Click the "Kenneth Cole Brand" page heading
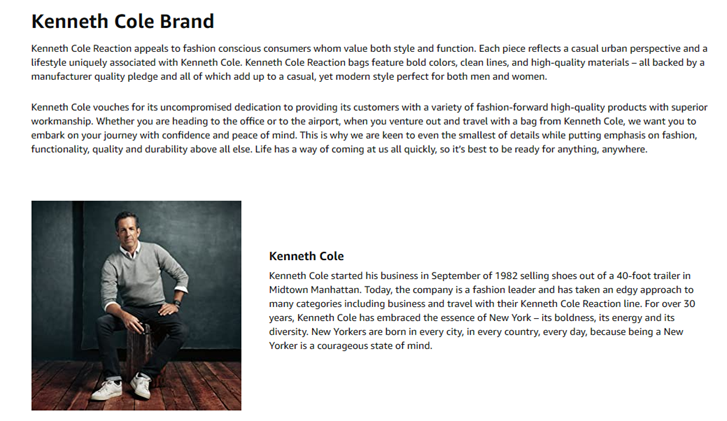This screenshot has height=421, width=727. (x=123, y=20)
